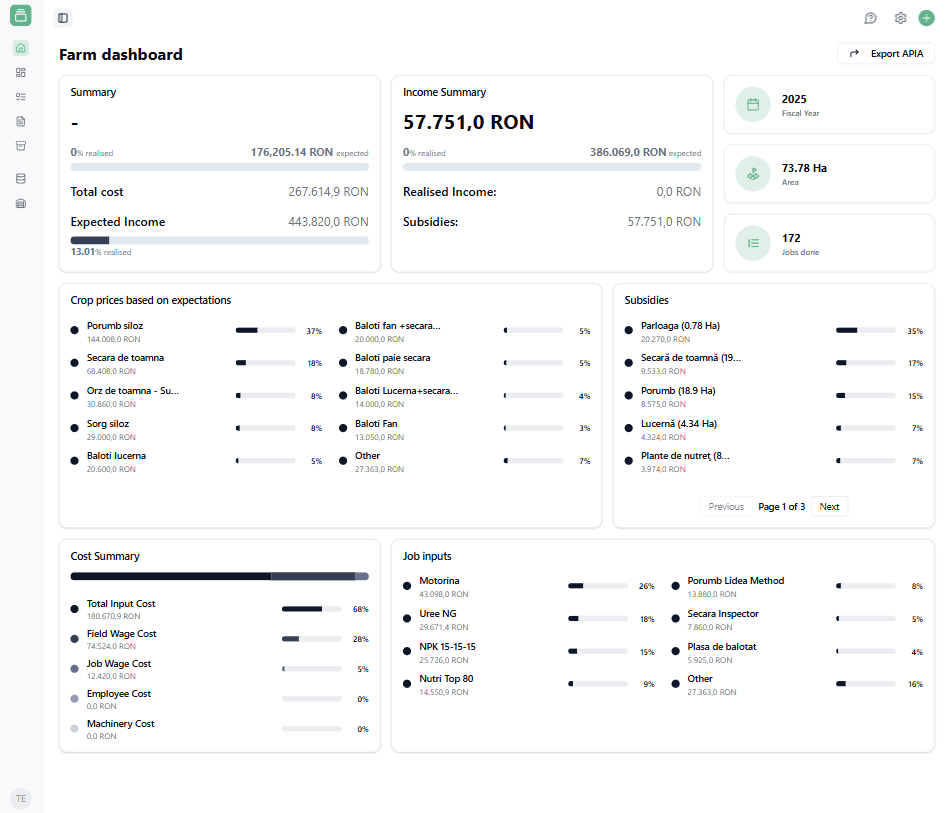Click the document icon in the sidebar
This screenshot has width=949, height=813.
point(21,121)
